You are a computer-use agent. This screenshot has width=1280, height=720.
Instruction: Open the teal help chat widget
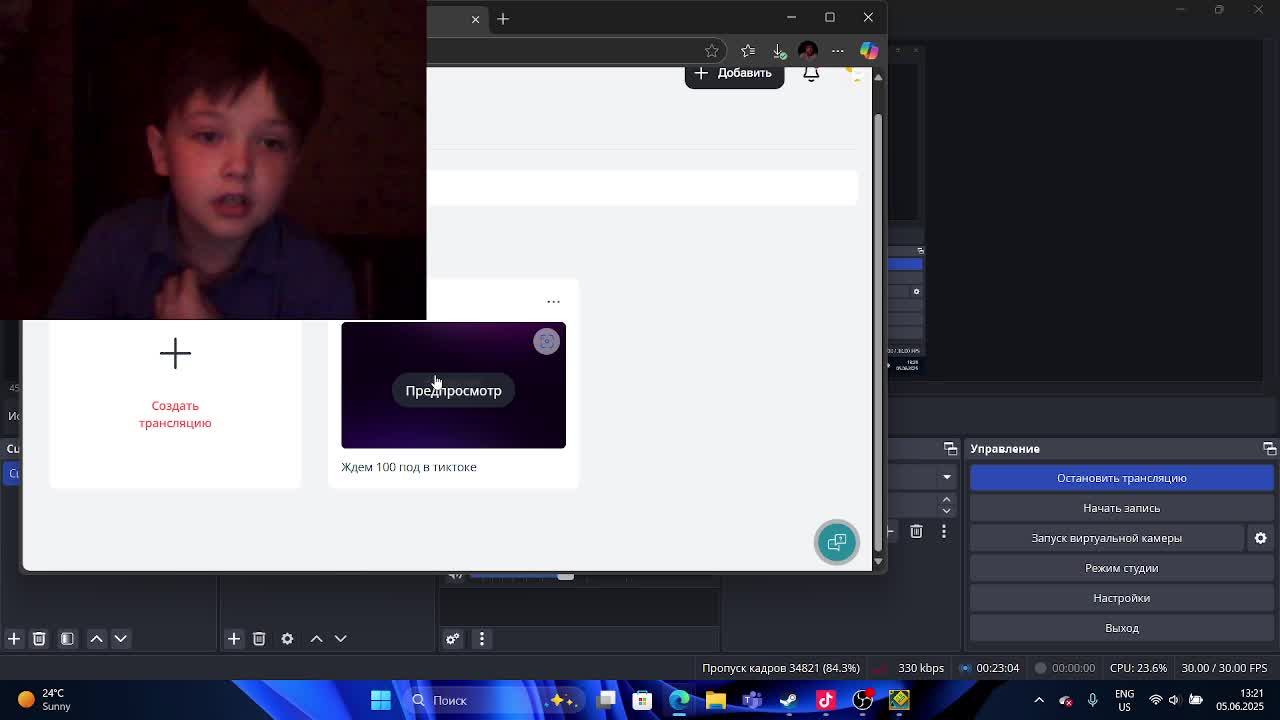837,542
